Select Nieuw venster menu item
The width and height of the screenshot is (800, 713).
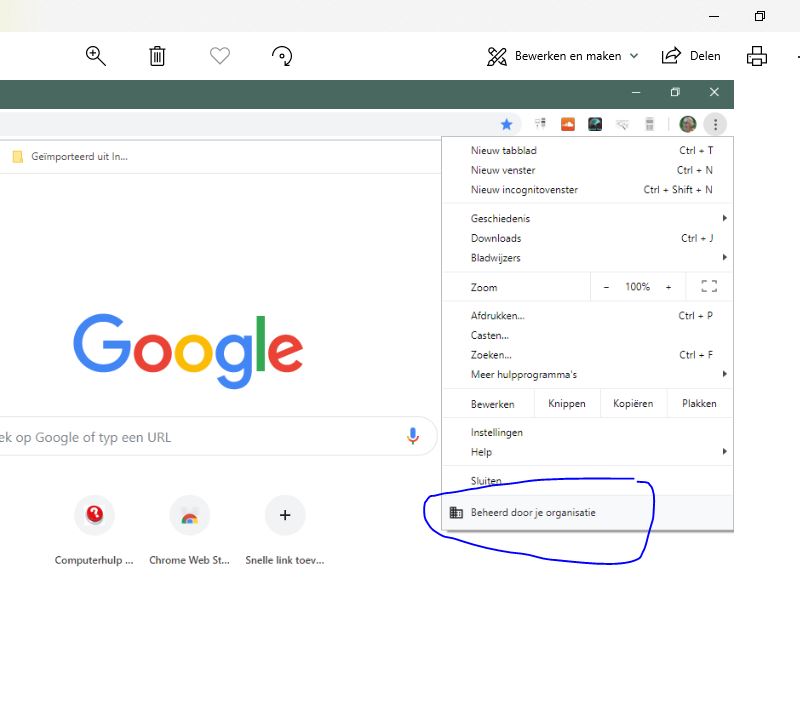[587, 170]
